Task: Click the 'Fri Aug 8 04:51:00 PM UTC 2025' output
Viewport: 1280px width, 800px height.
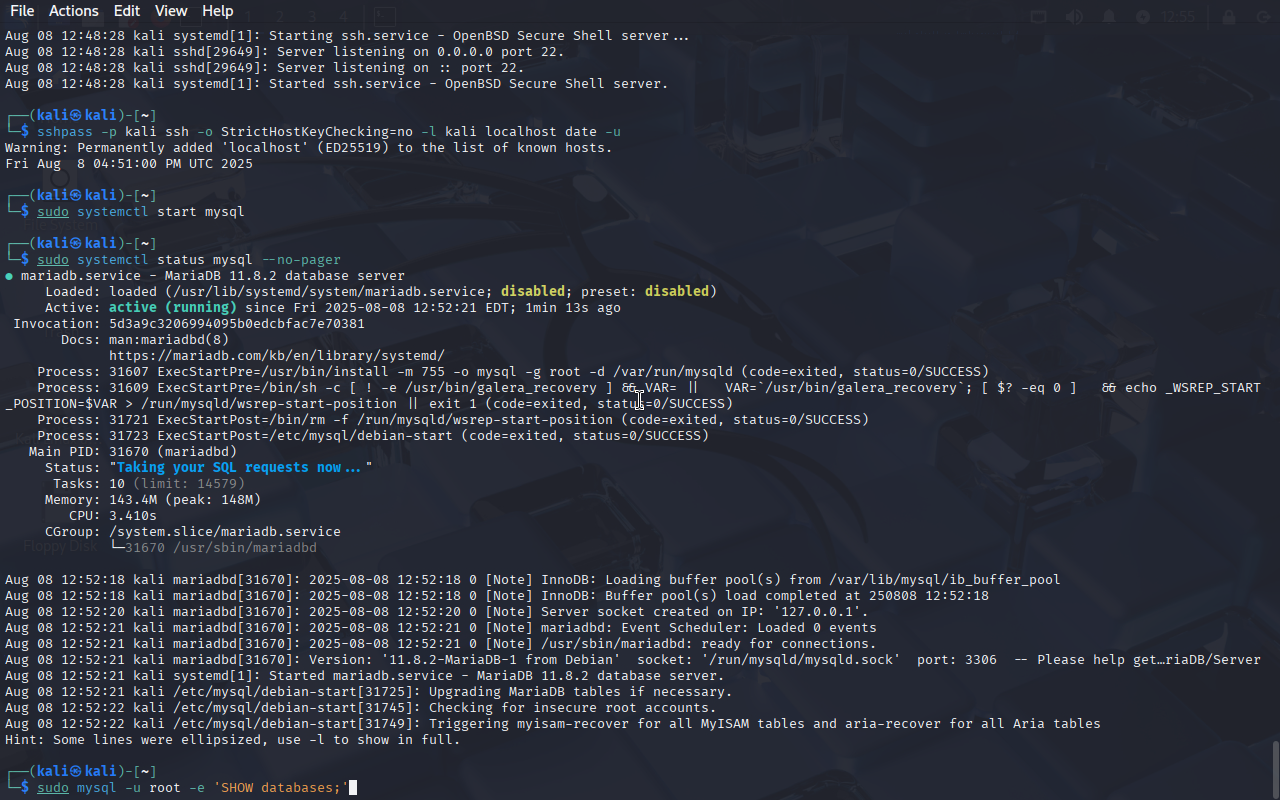Action: [x=129, y=163]
